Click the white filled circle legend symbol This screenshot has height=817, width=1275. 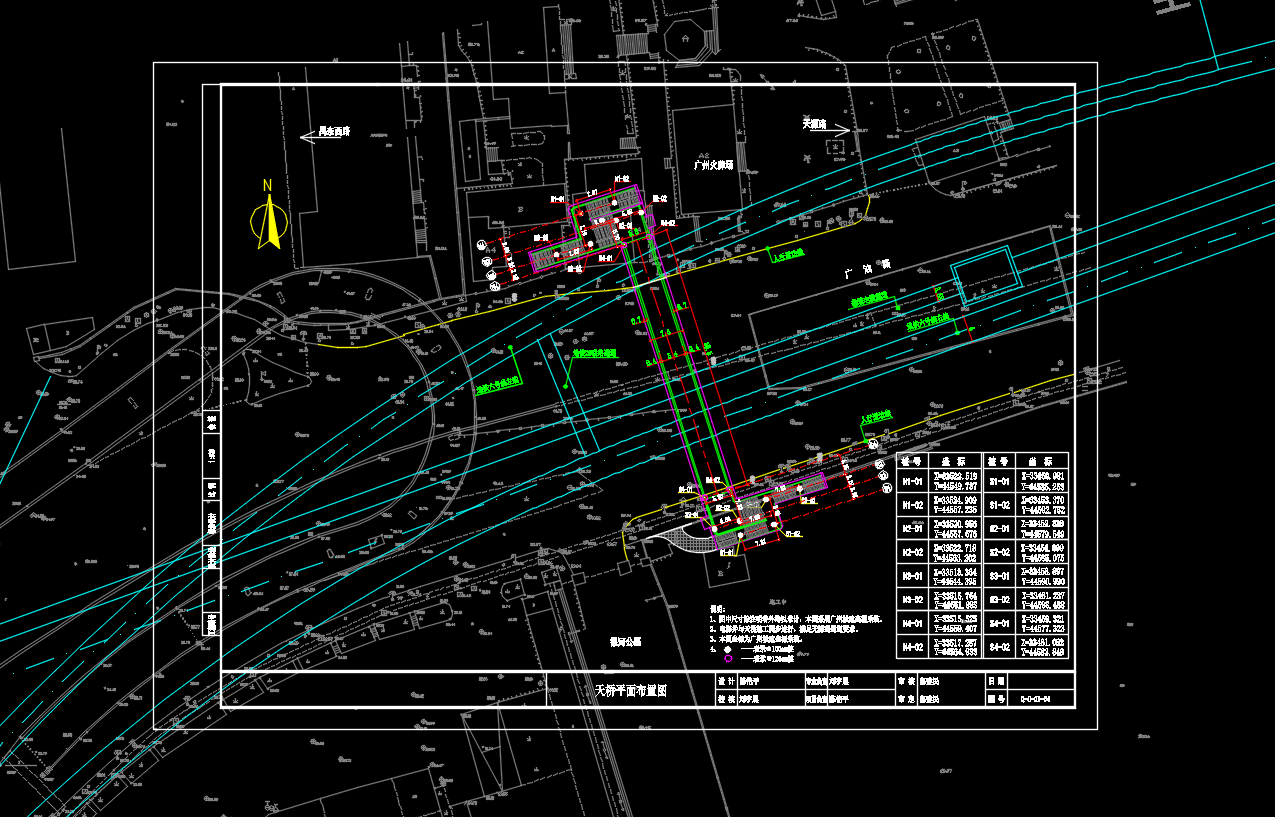point(728,649)
